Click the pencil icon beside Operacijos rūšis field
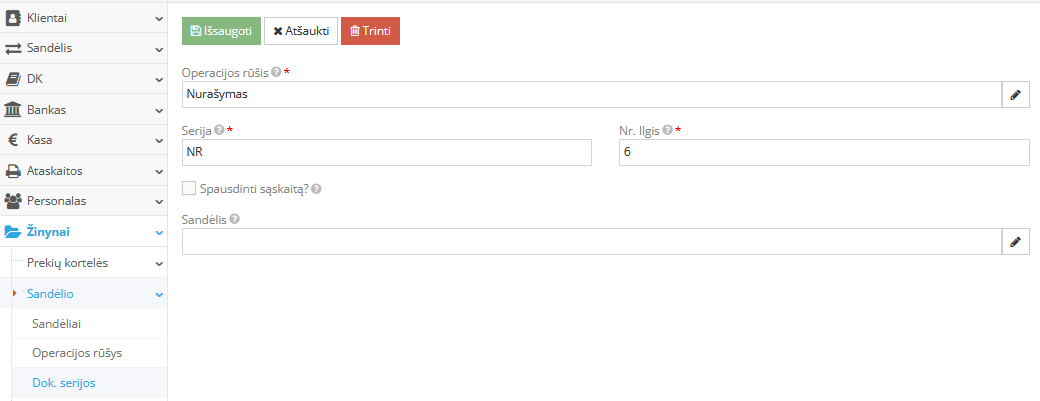The height and width of the screenshot is (401, 1040). 1015,94
